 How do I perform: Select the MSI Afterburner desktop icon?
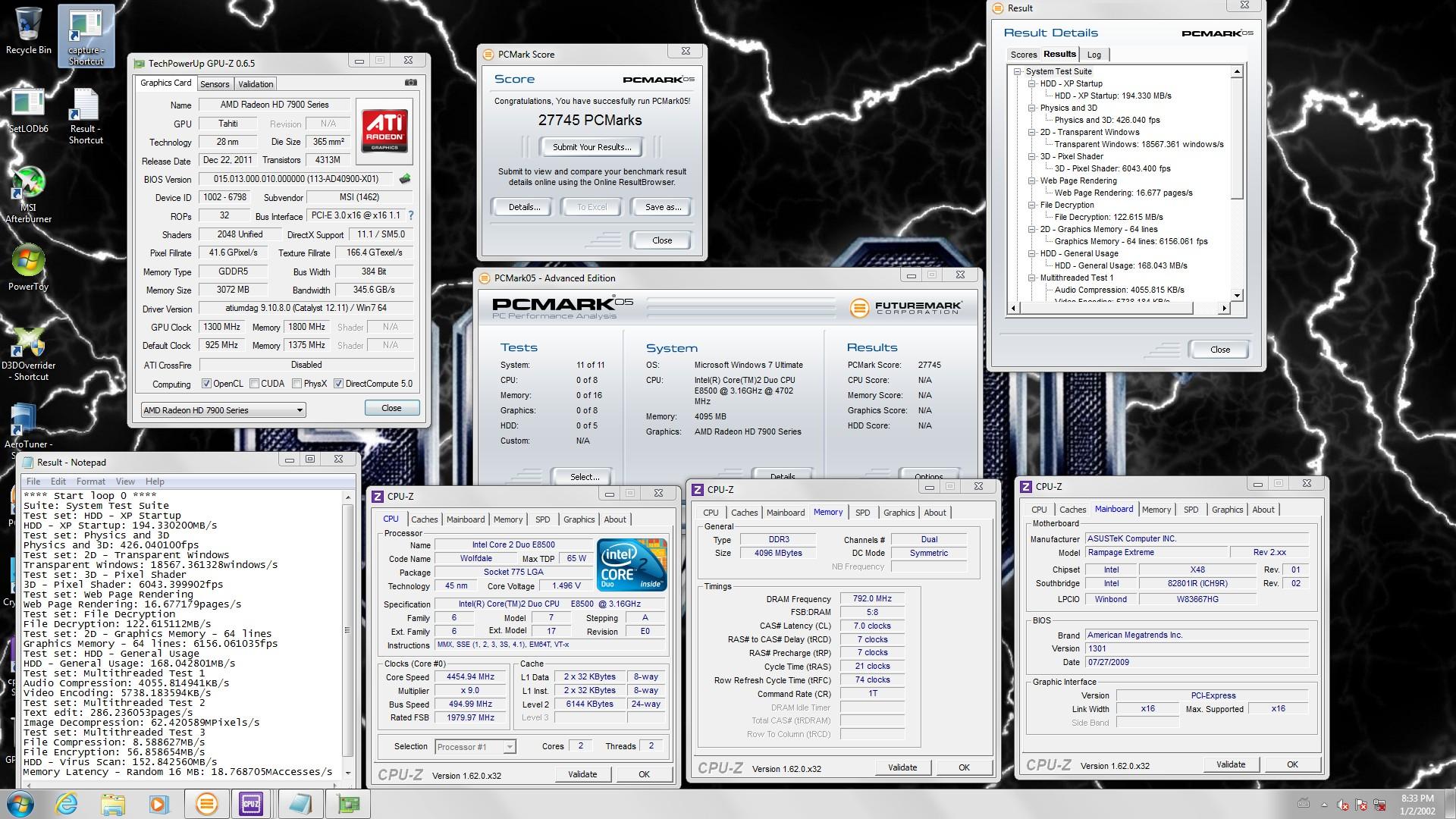coord(28,195)
